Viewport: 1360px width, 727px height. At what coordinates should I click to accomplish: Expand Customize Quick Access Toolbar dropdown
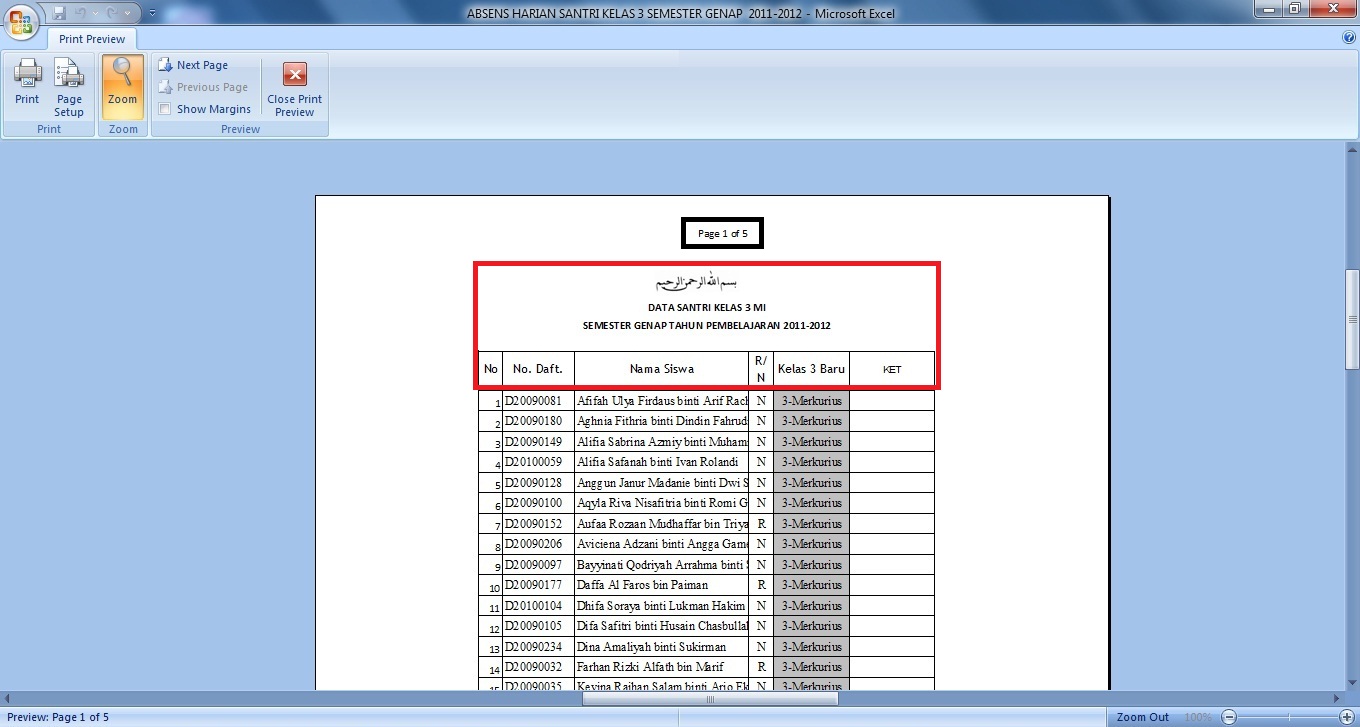tap(151, 13)
